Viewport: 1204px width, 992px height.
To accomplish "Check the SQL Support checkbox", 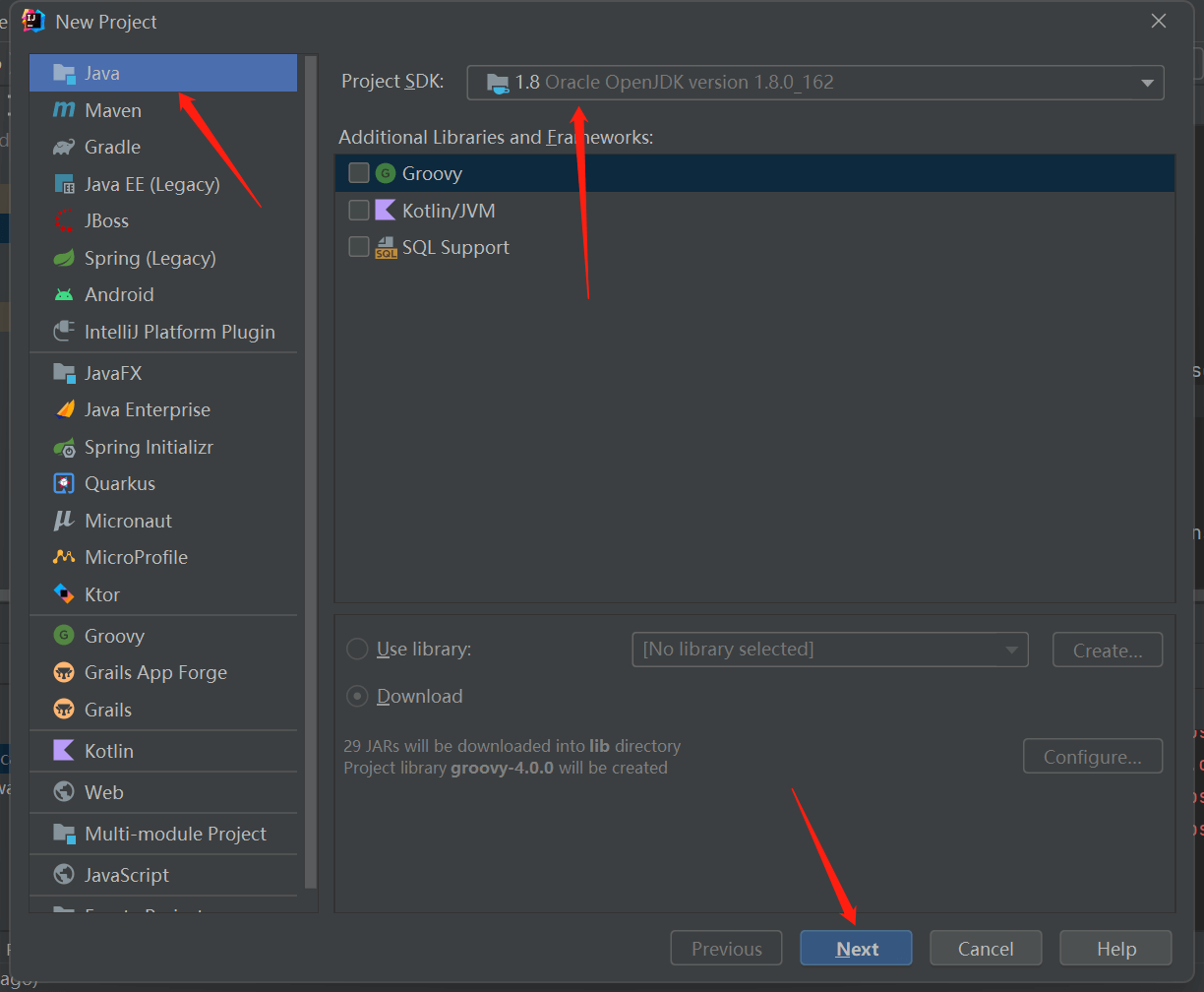I will [x=359, y=247].
